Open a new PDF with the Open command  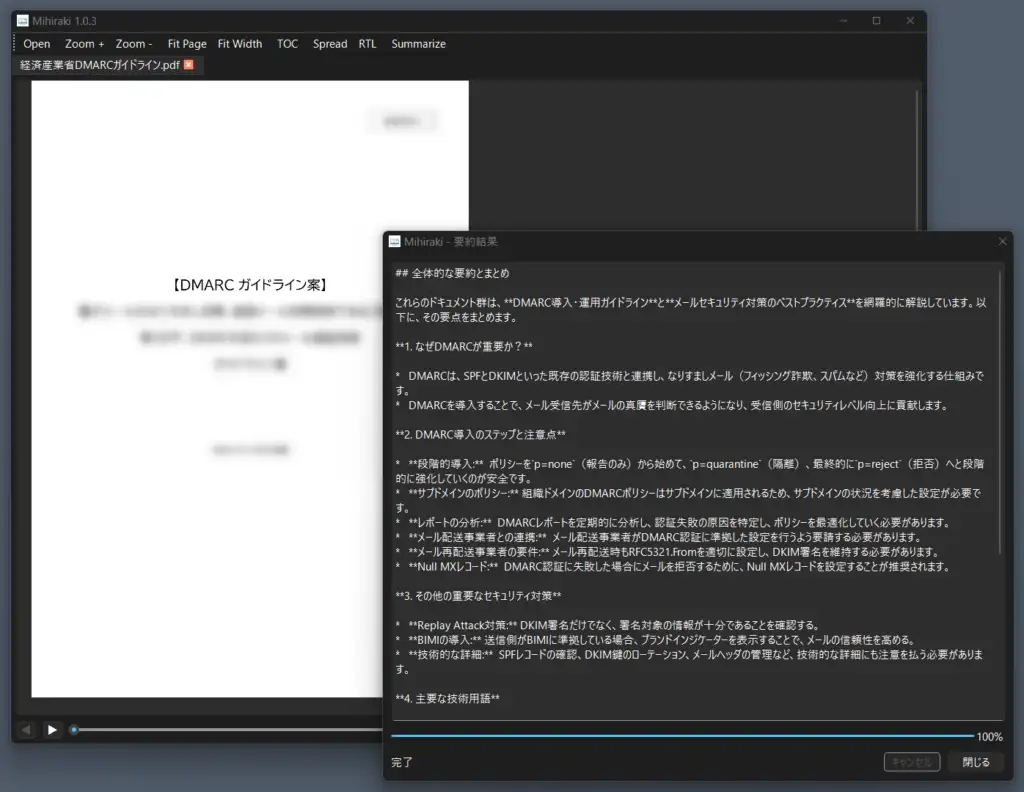tap(36, 44)
